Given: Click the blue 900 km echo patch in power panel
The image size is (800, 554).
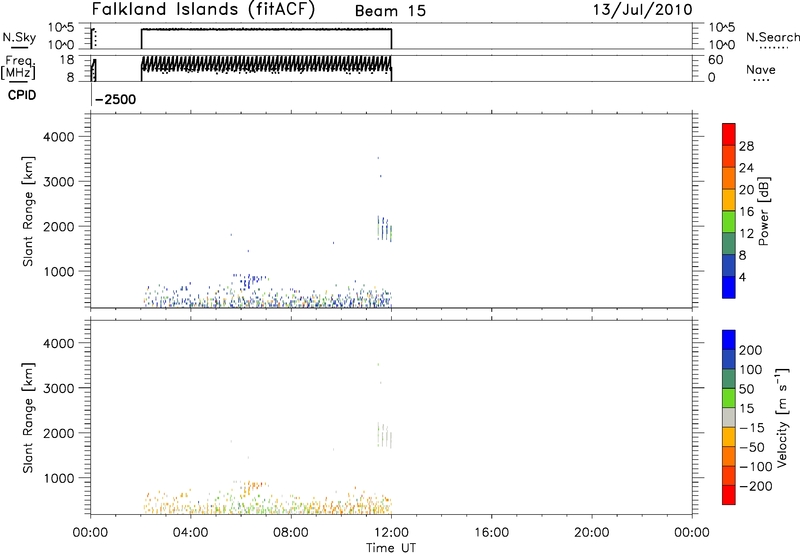Looking at the screenshot, I should pos(250,280).
